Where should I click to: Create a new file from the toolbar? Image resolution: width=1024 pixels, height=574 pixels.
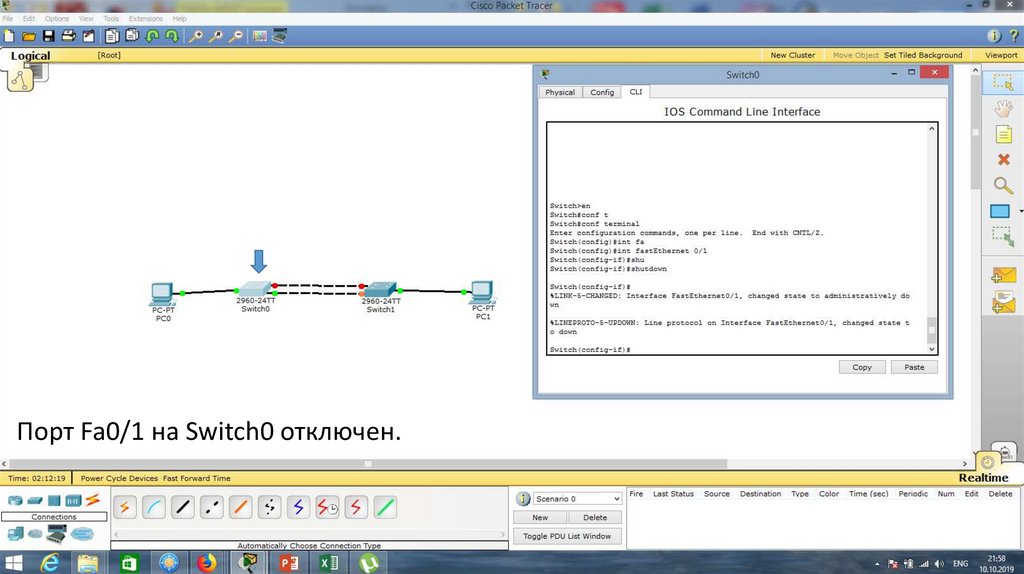pos(9,36)
